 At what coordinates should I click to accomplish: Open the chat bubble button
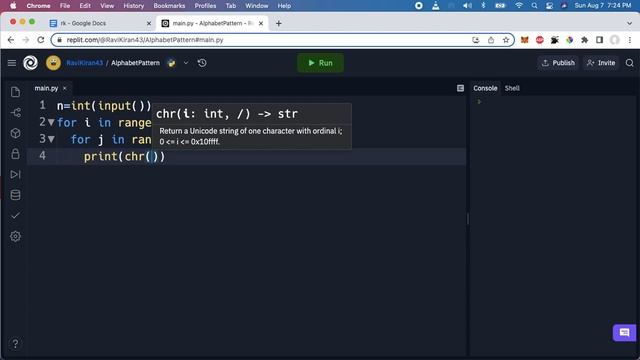(x=624, y=333)
